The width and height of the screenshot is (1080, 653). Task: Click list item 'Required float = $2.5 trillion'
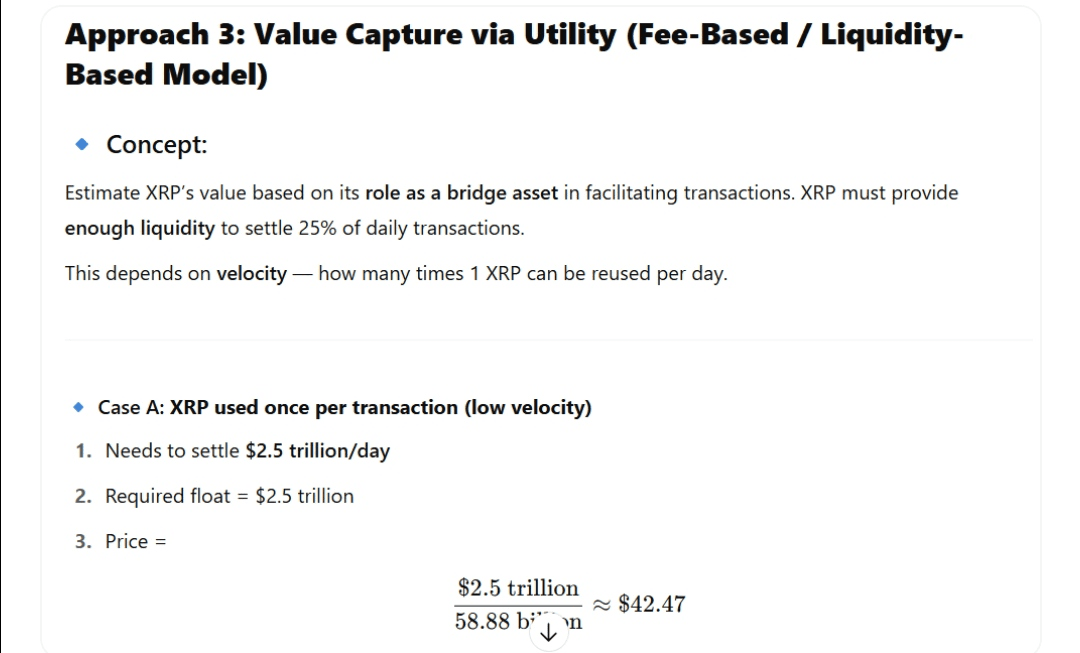[x=229, y=496]
